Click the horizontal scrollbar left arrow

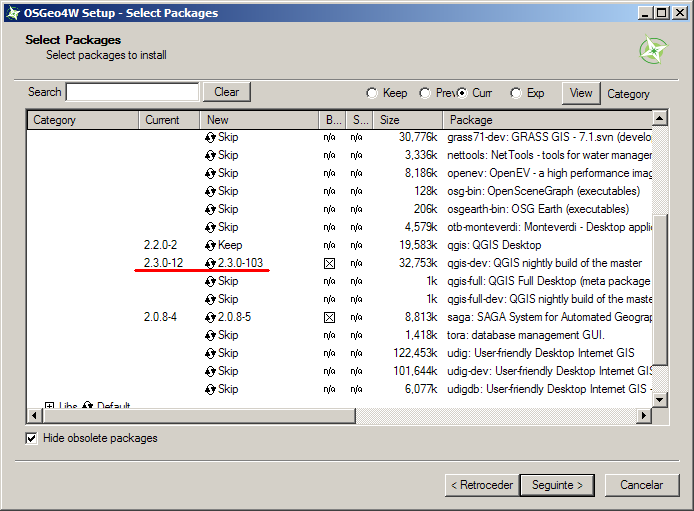[x=35, y=416]
